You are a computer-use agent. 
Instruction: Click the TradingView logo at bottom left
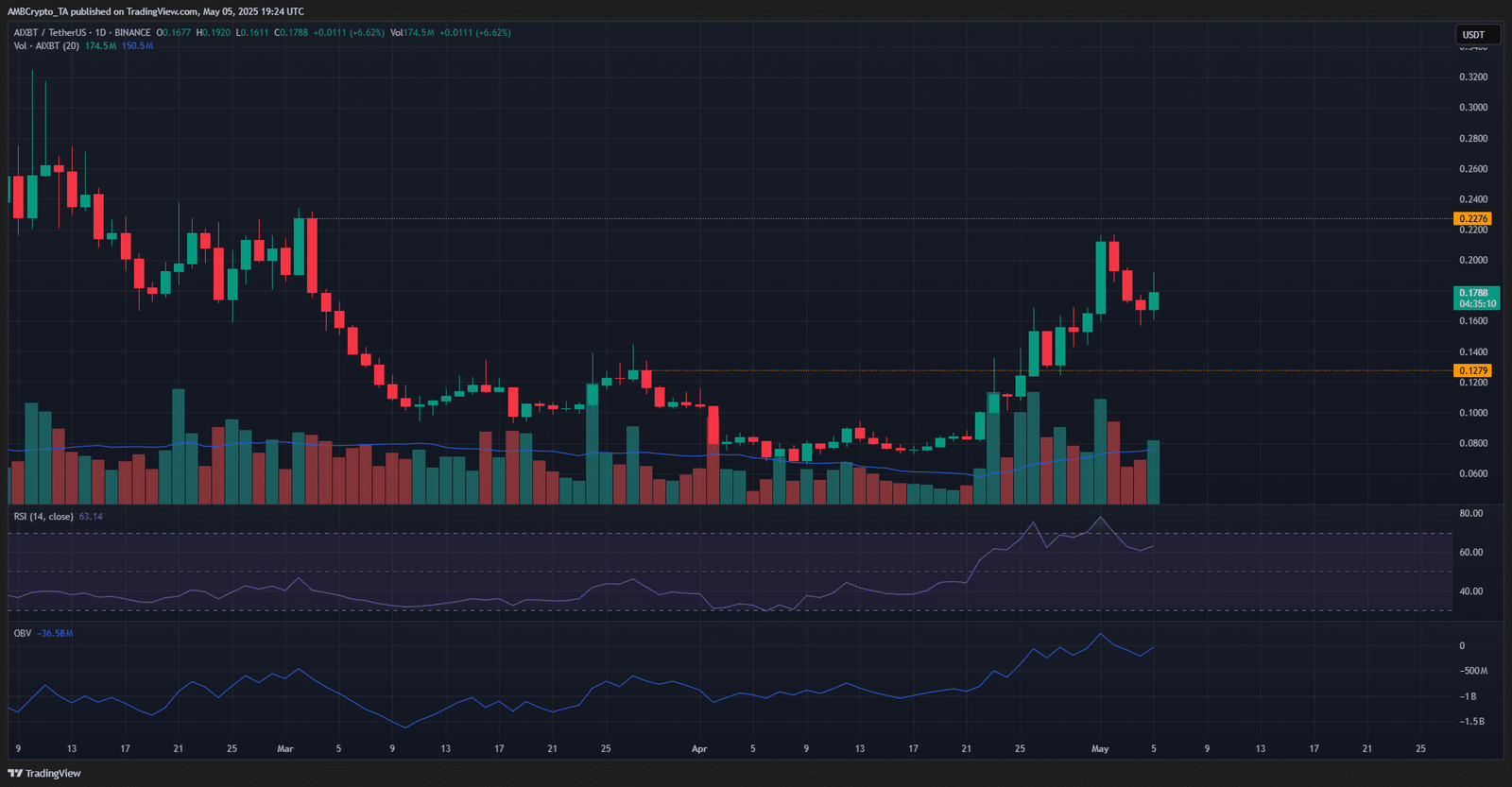(44, 773)
